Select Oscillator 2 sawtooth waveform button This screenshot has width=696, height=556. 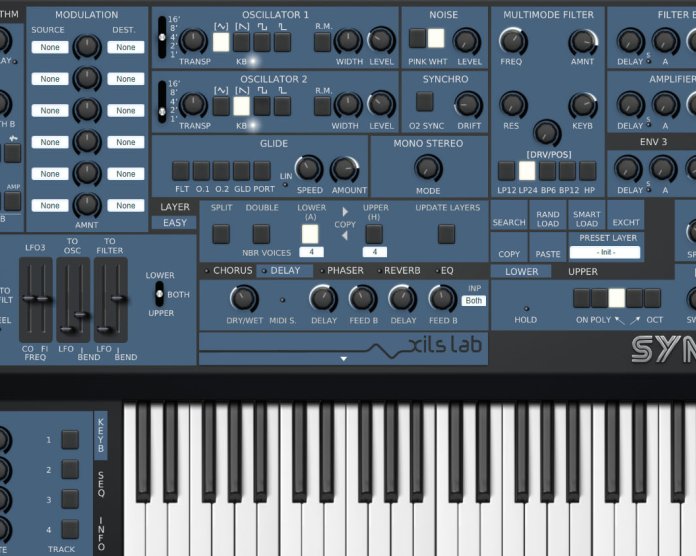[x=241, y=106]
